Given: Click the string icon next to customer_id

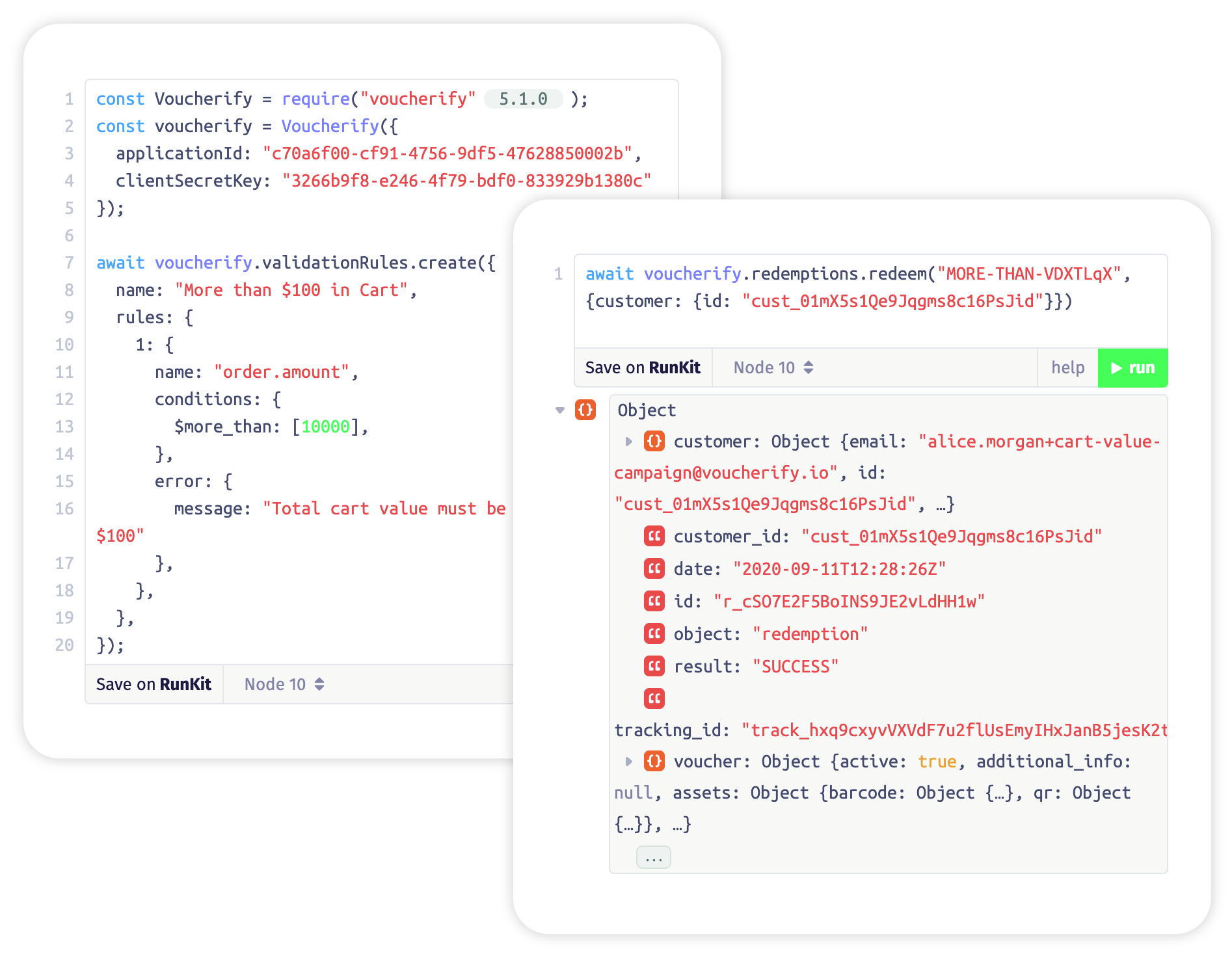Looking at the screenshot, I should pos(654,536).
